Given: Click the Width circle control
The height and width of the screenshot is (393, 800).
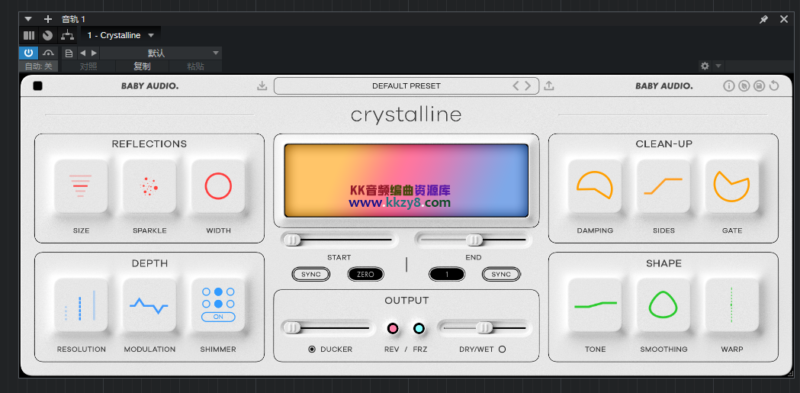Looking at the screenshot, I should (x=218, y=186).
